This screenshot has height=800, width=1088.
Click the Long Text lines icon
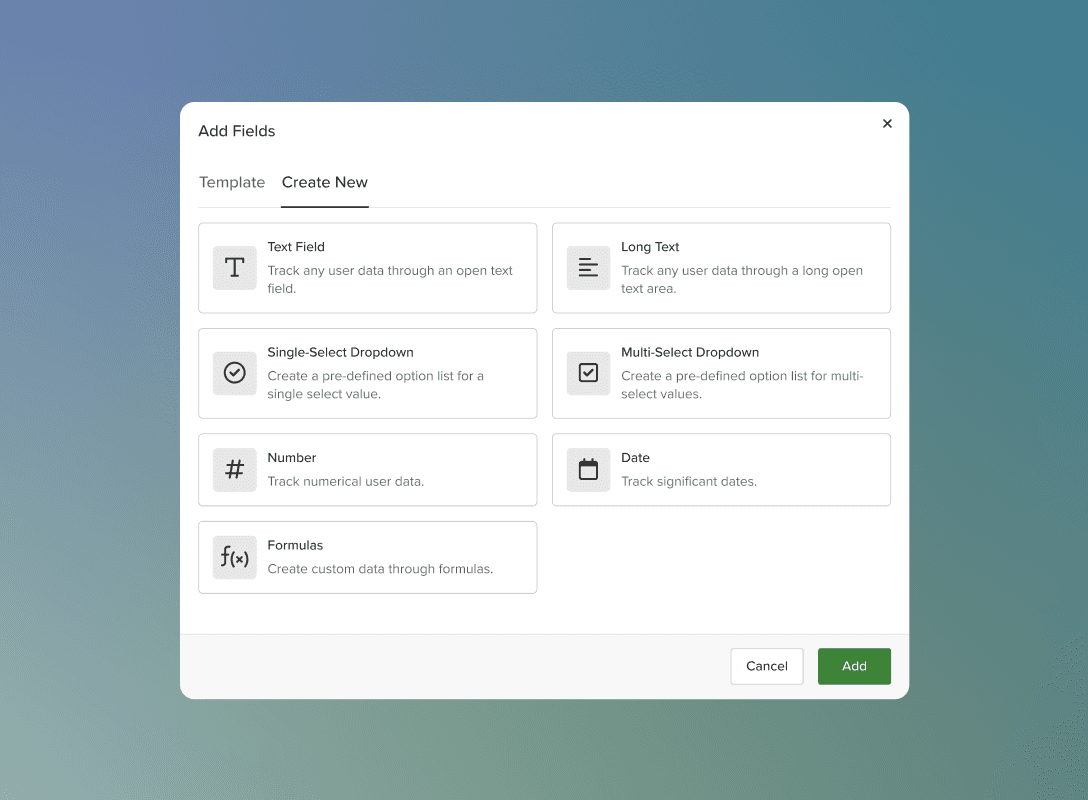pyautogui.click(x=588, y=268)
